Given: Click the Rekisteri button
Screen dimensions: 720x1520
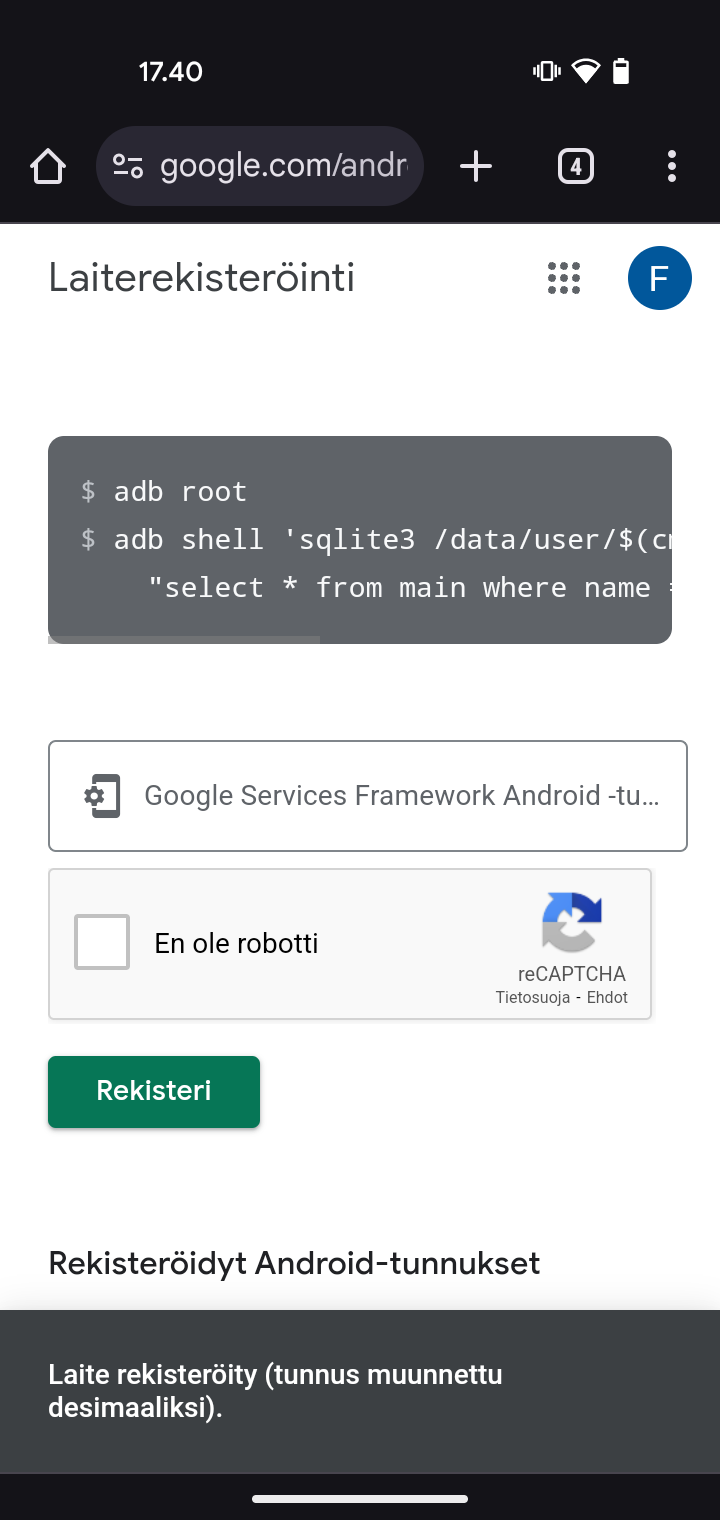Looking at the screenshot, I should (x=154, y=1092).
